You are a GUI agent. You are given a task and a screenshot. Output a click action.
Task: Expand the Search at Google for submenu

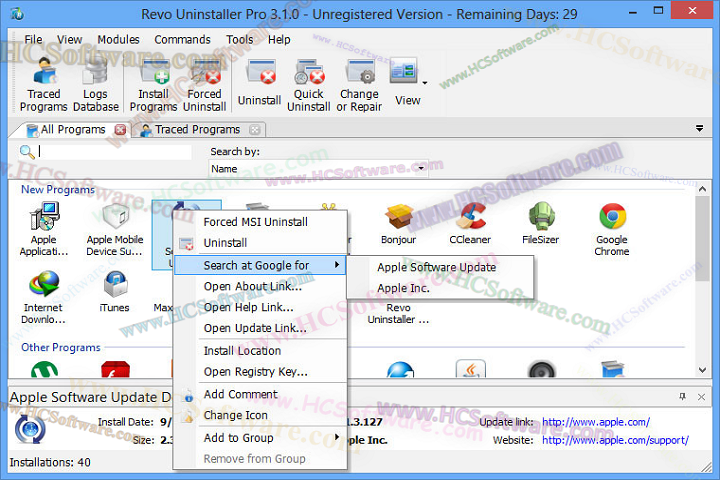click(x=260, y=265)
